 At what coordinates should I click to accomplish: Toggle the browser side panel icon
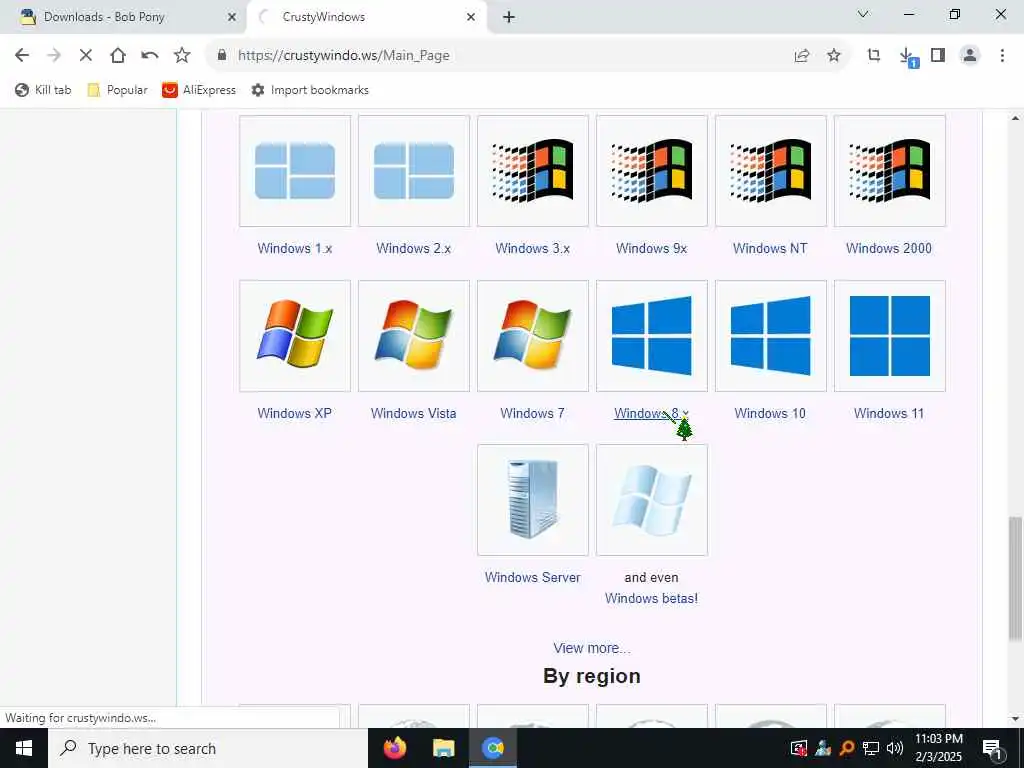pos(938,56)
